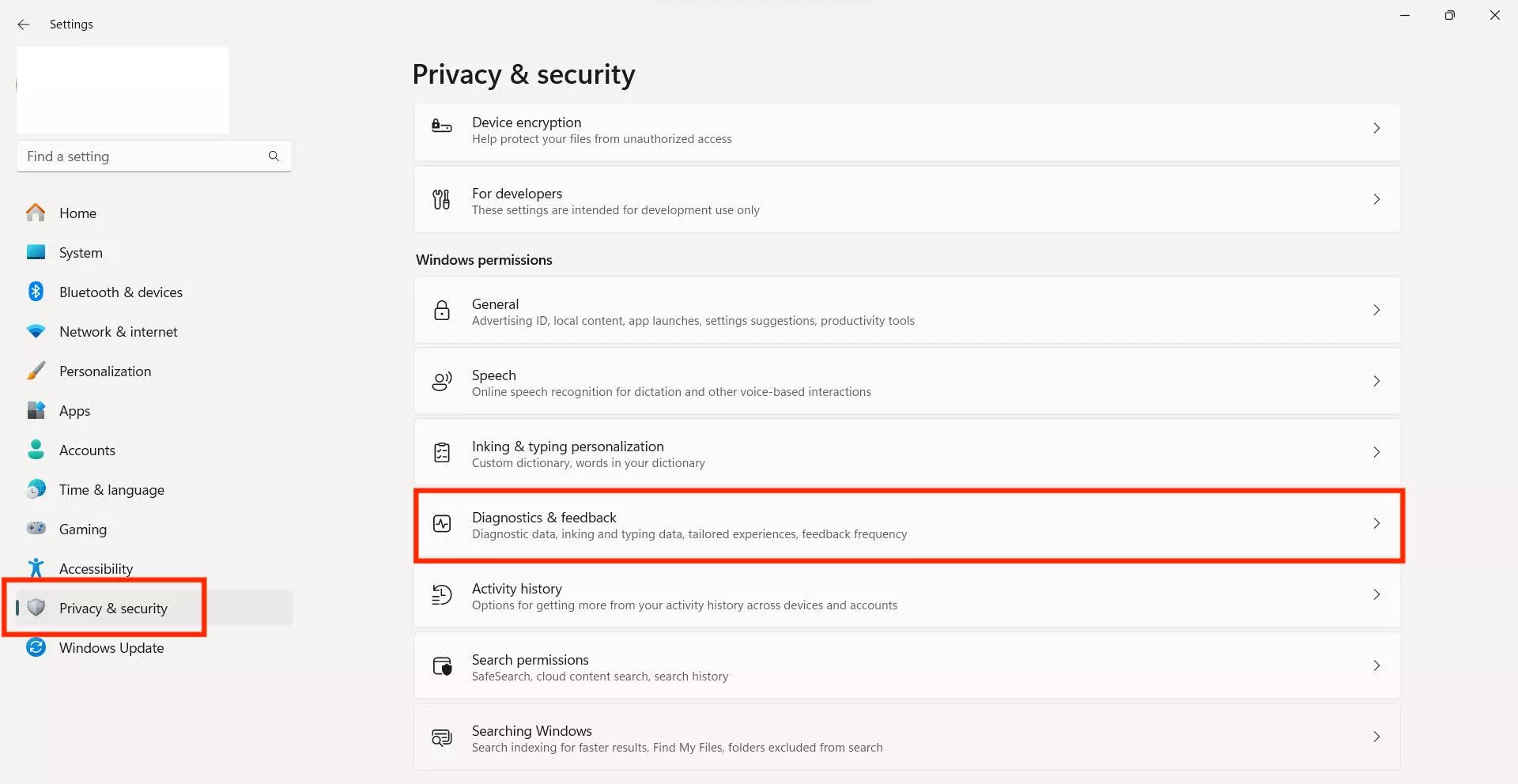
Task: Go to Time & language settings
Action: pyautogui.click(x=111, y=490)
